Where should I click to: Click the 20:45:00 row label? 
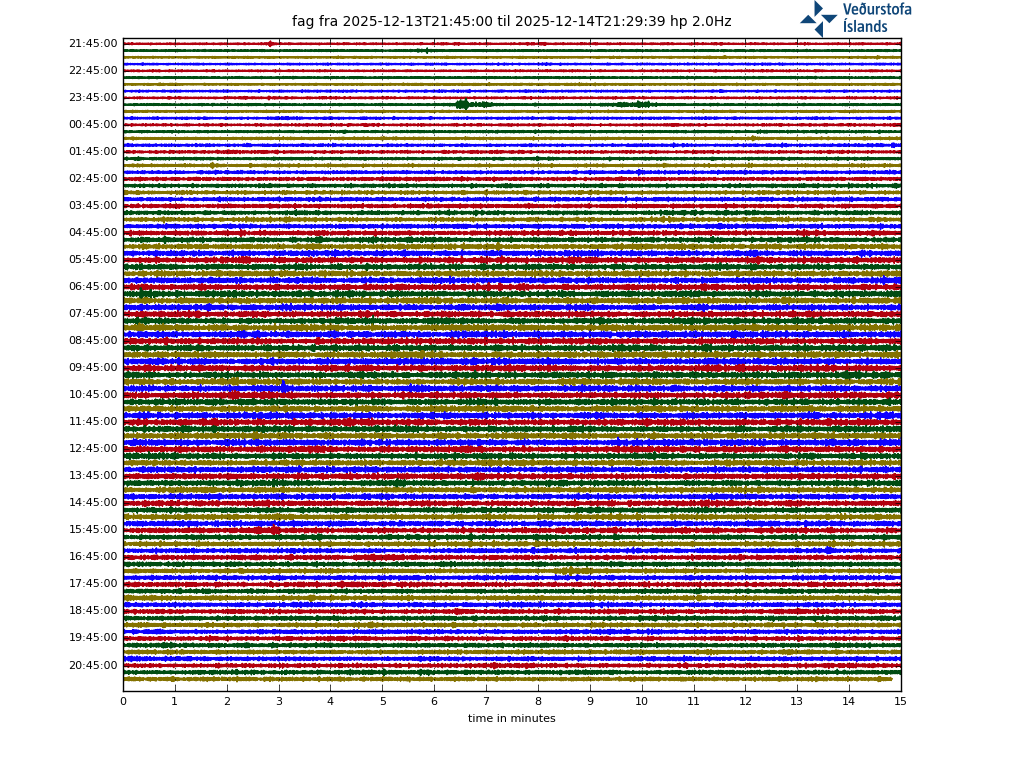[x=93, y=665]
